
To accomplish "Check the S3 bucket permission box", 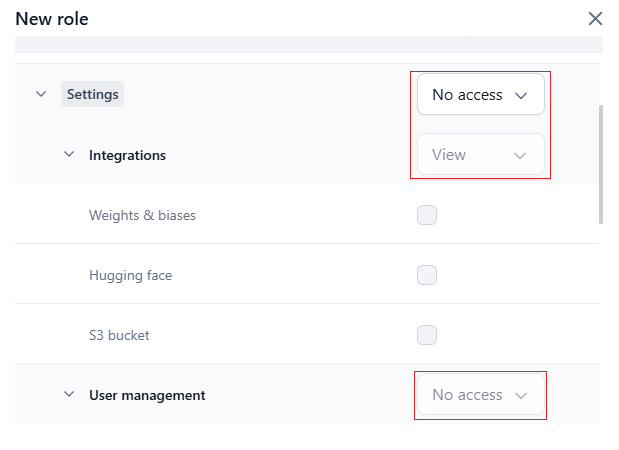I will [427, 335].
